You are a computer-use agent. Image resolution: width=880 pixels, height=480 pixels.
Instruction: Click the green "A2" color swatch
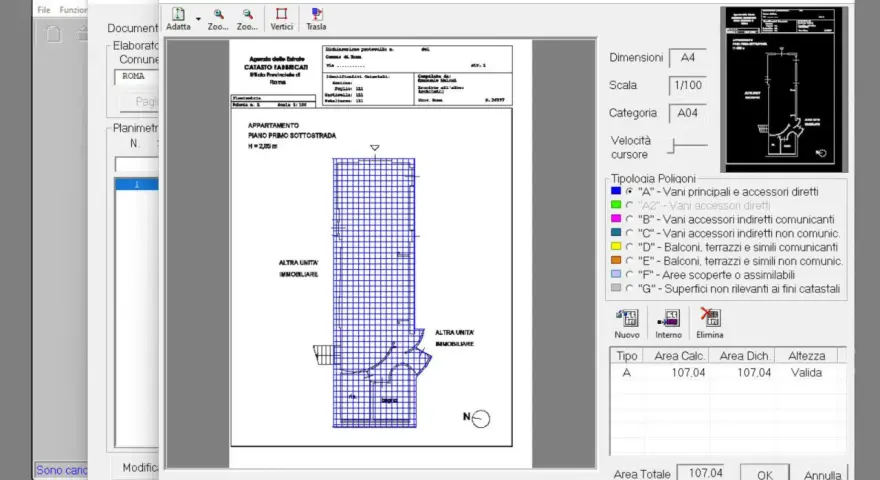click(x=616, y=205)
